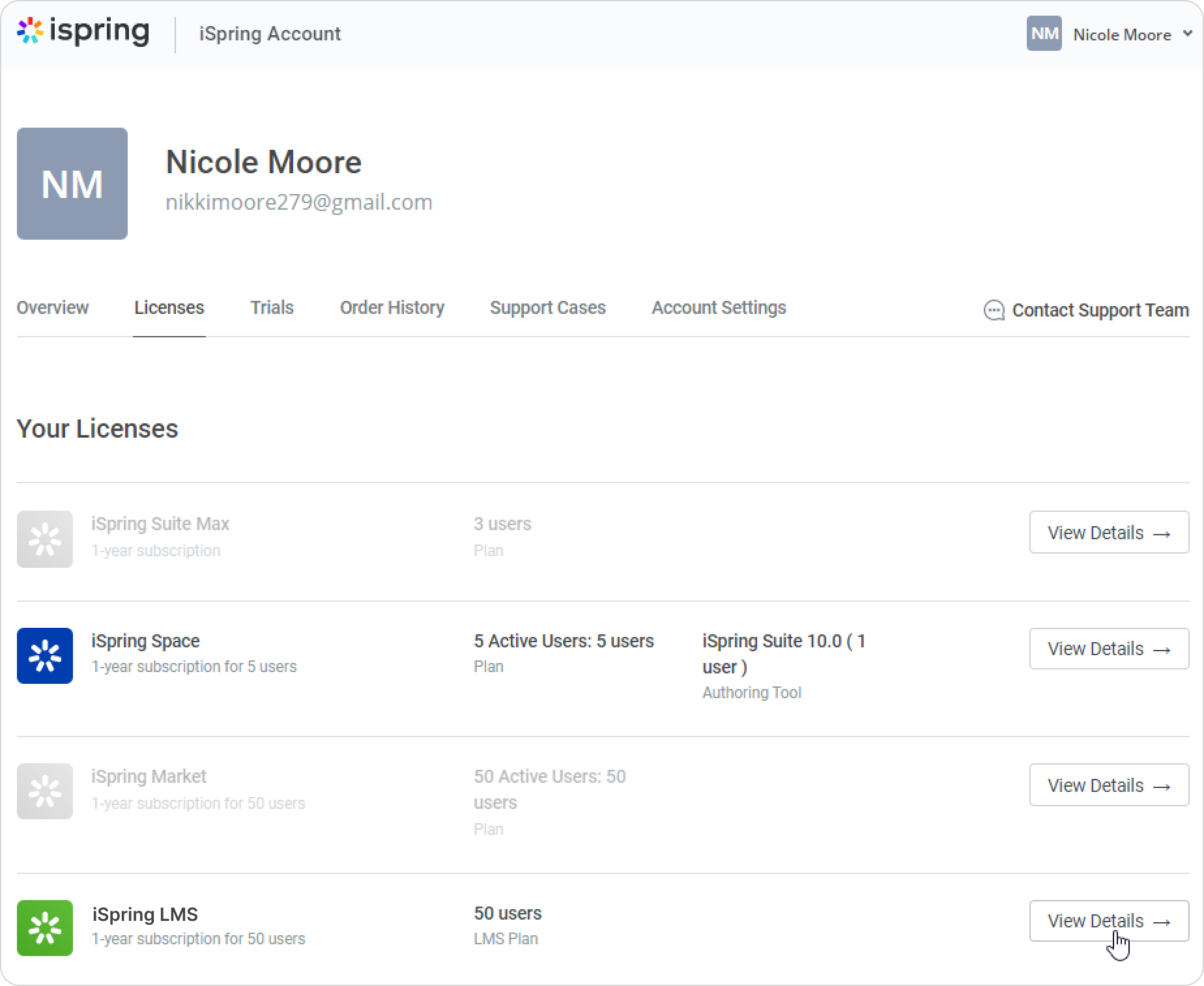Click the small NM avatar in header
The height and width of the screenshot is (986, 1204).
click(1044, 34)
